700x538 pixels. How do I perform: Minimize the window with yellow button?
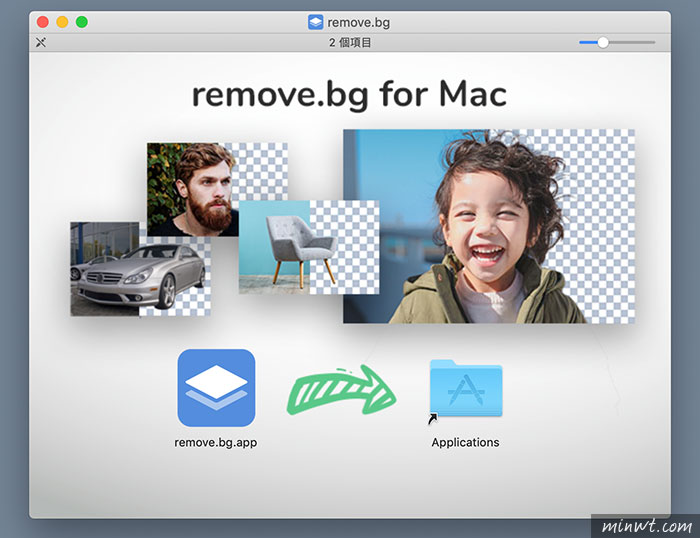click(62, 22)
